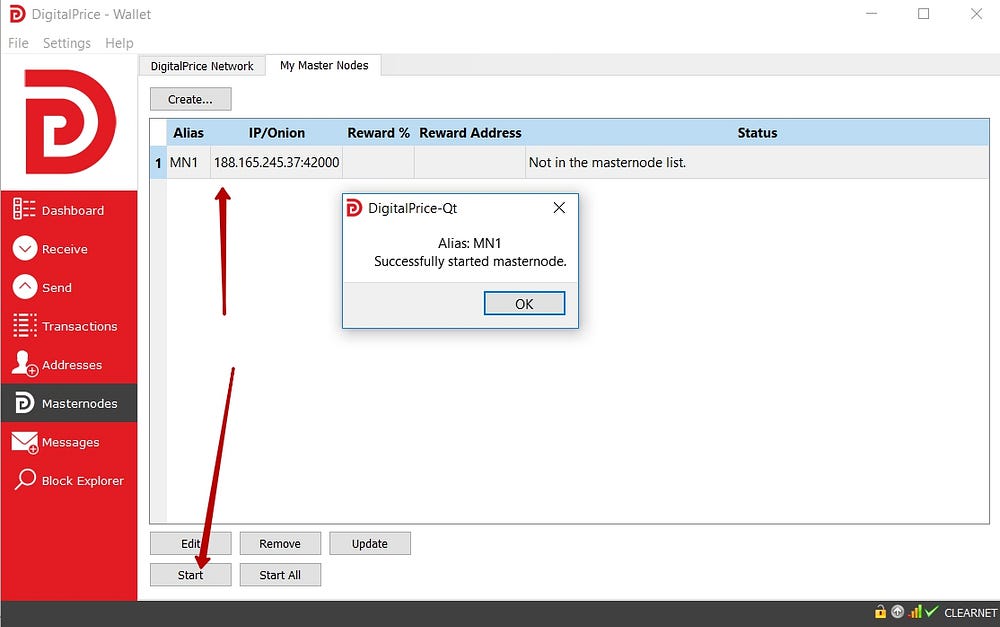
Task: Click the Create... button
Action: tap(190, 100)
